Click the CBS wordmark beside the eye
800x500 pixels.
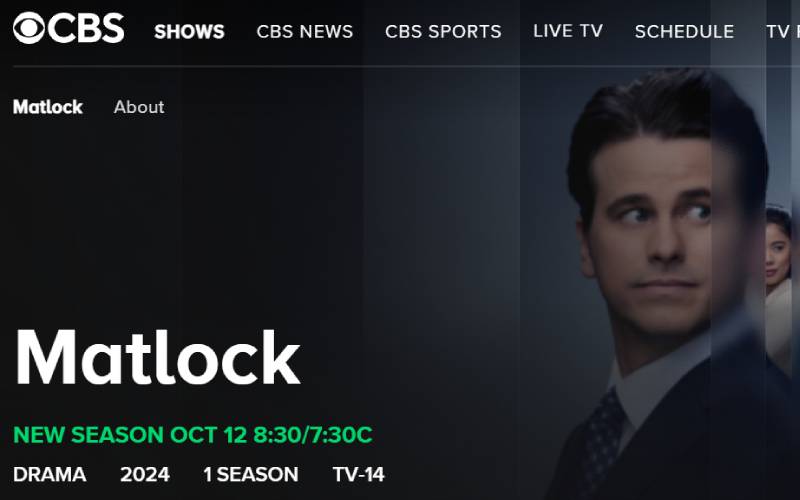[x=87, y=28]
